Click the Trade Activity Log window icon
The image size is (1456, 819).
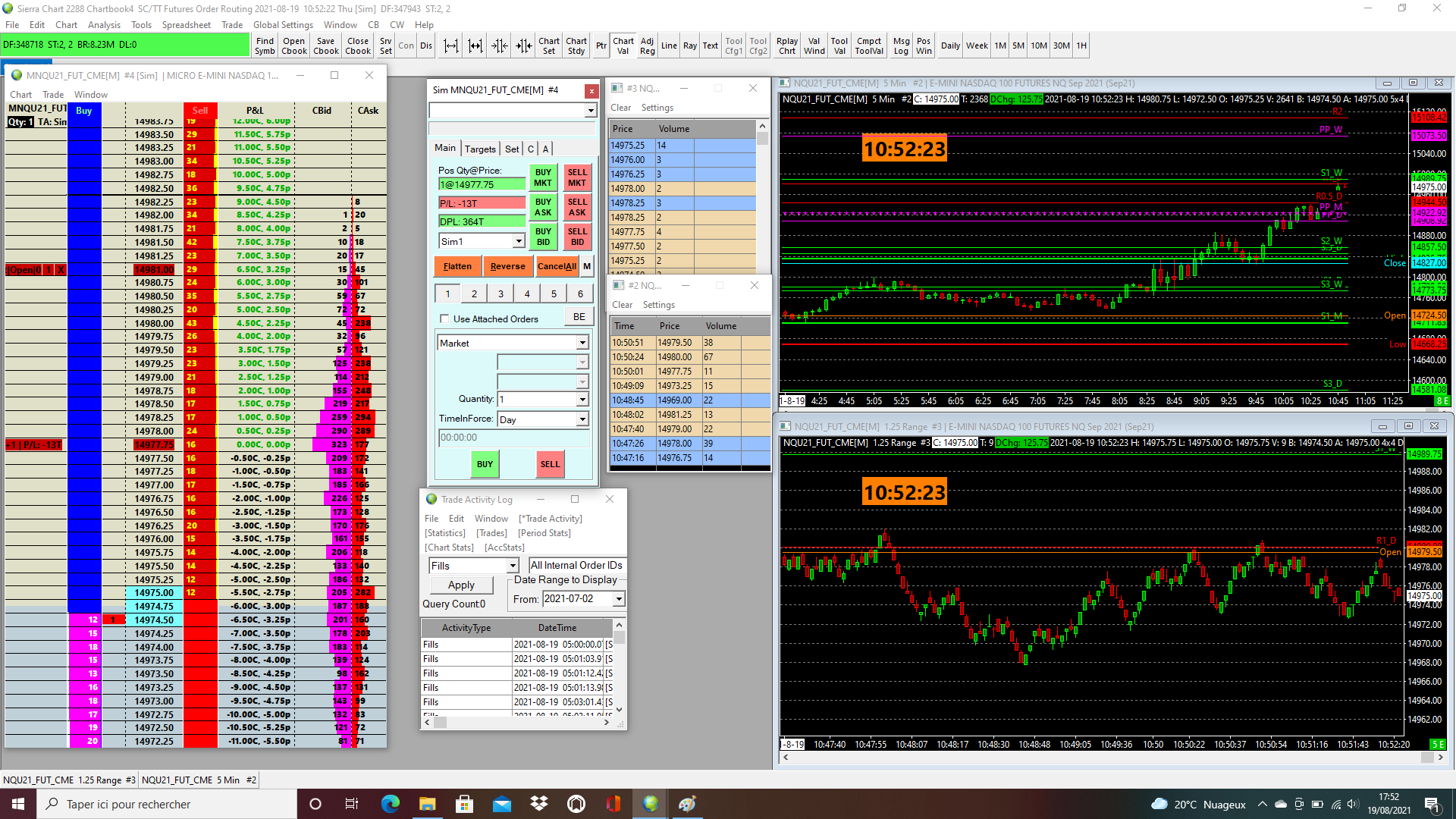tap(431, 499)
